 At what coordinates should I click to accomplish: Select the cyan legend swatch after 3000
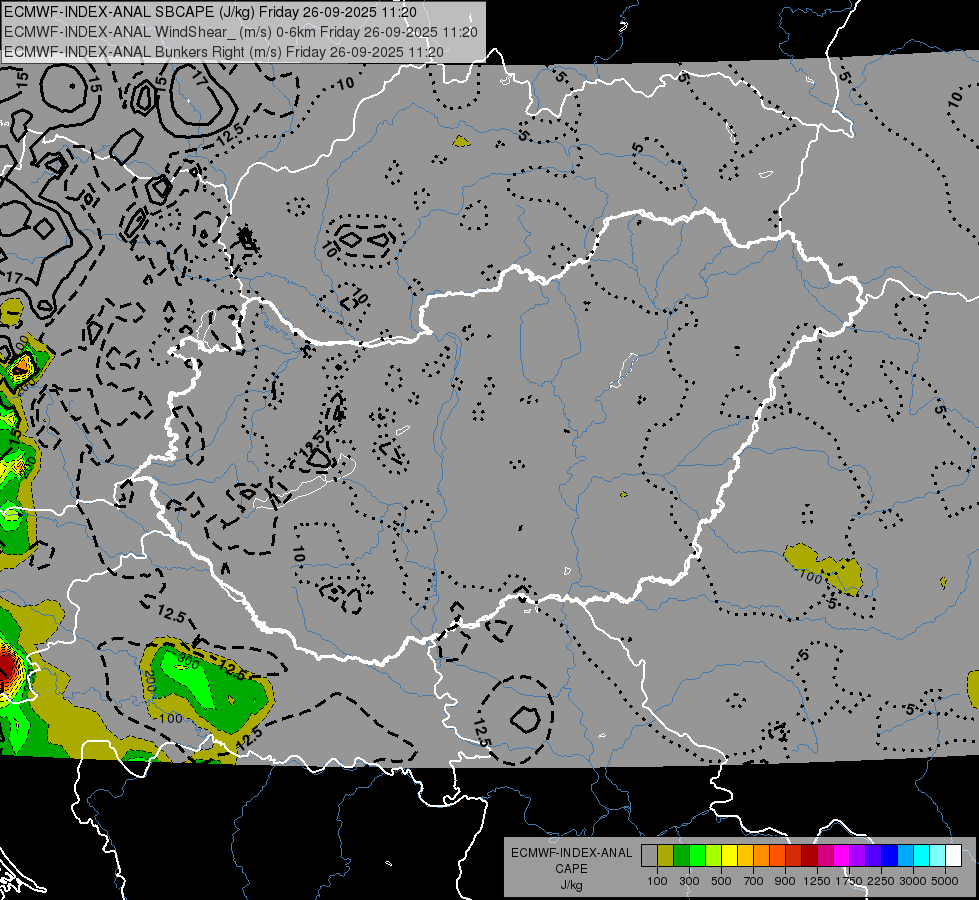point(922,855)
